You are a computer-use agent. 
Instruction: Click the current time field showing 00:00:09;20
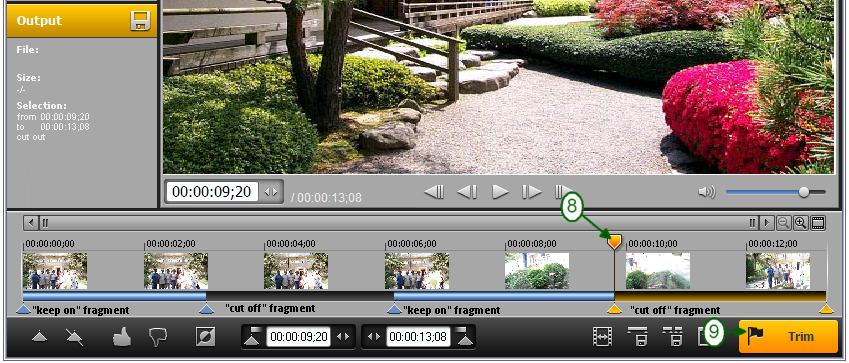(x=212, y=192)
